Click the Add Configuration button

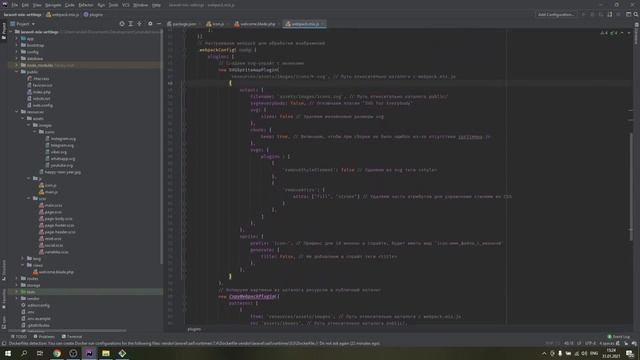click(555, 14)
